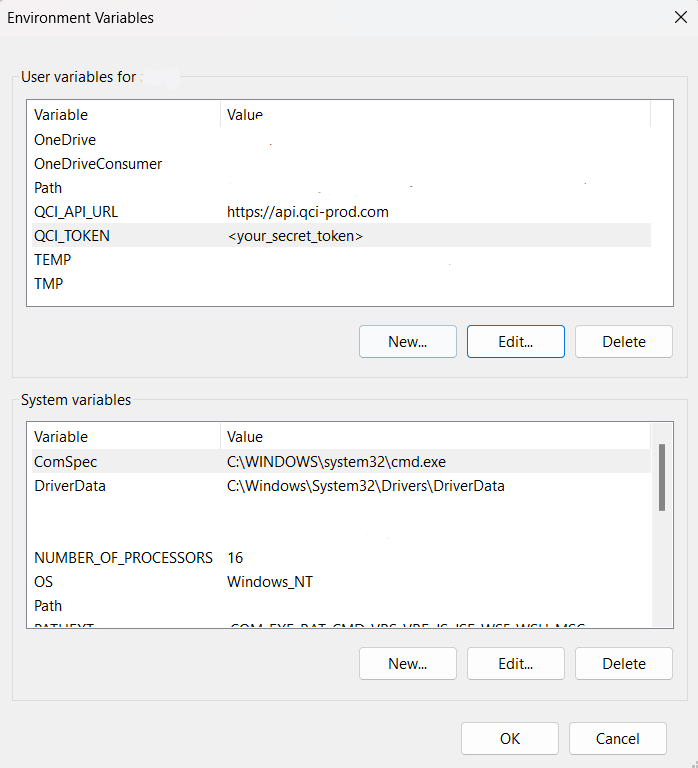Select the OS system variable
The height and width of the screenshot is (768, 698).
(341, 581)
